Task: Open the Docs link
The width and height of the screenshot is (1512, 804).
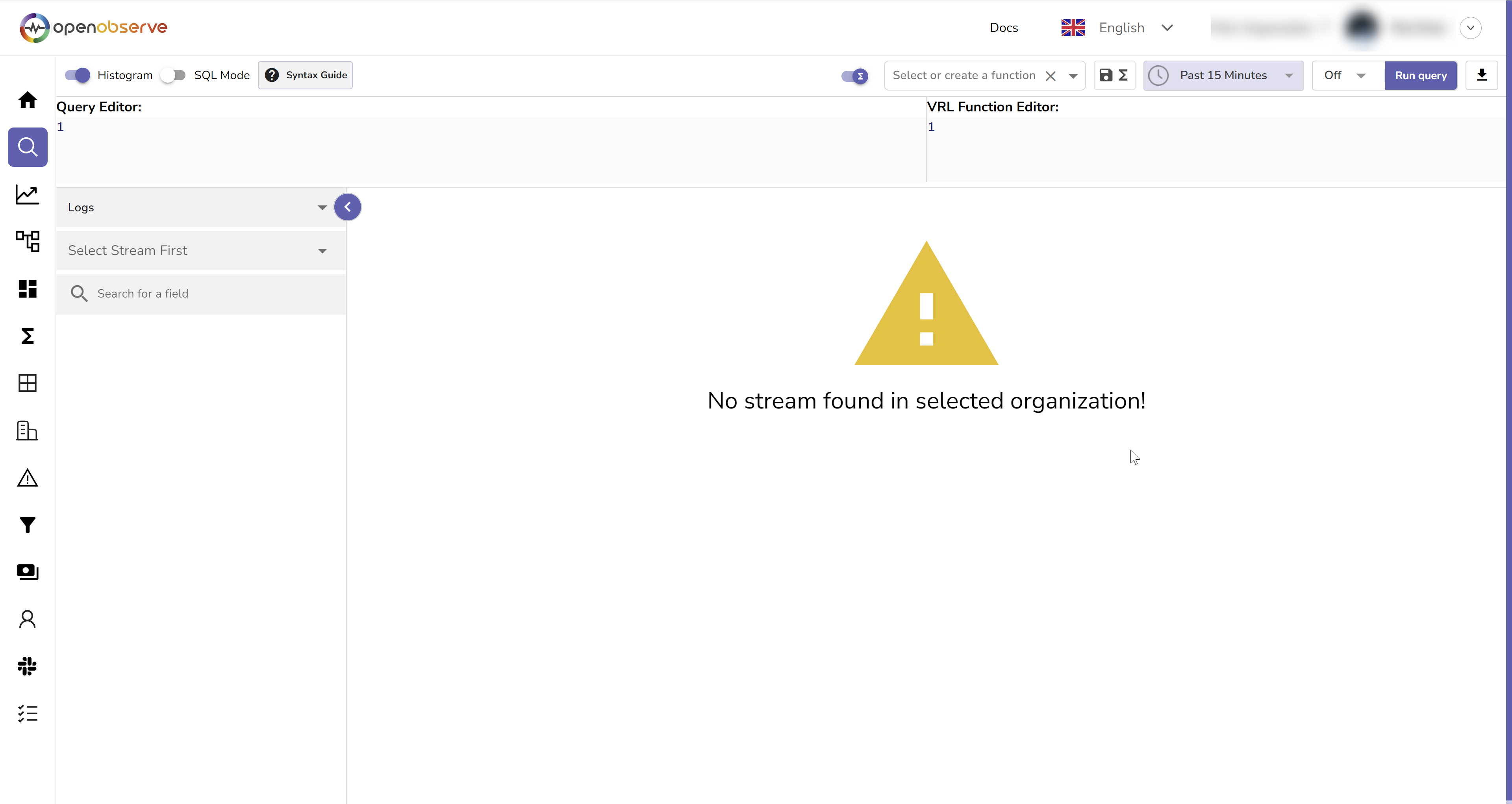Action: pos(1003,28)
